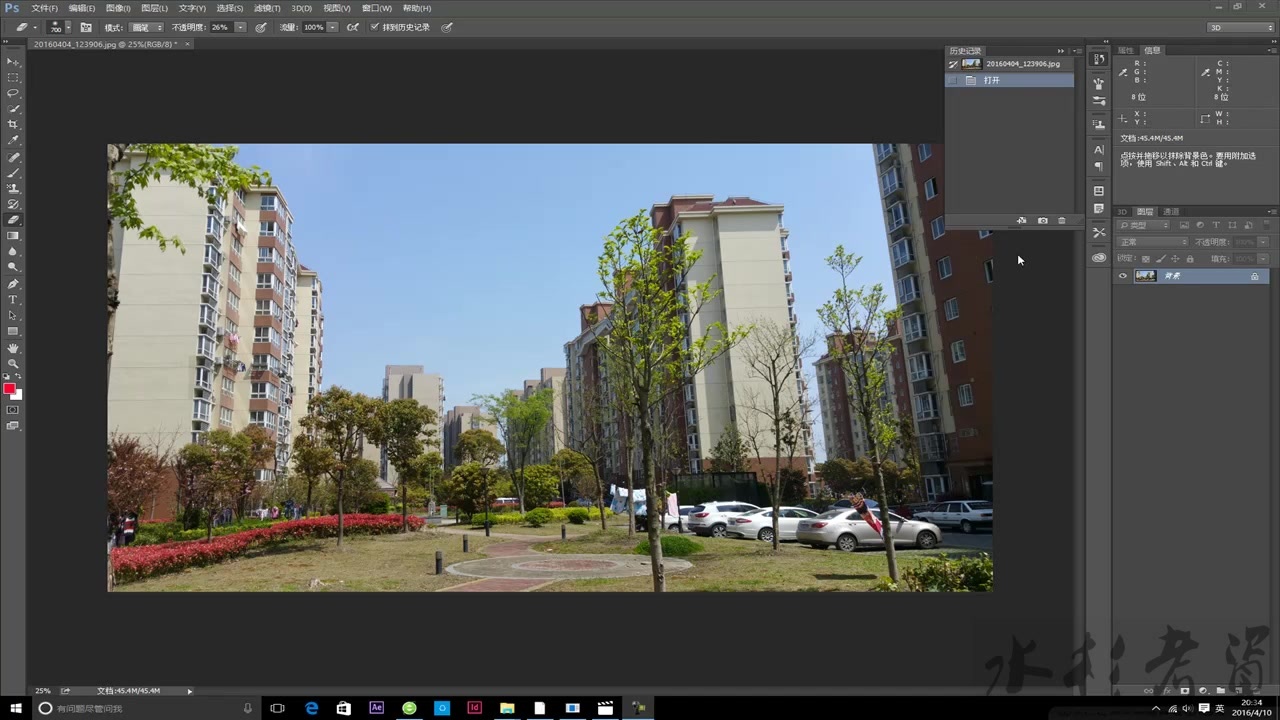
Task: Select the Eyedropper tool
Action: click(x=13, y=141)
